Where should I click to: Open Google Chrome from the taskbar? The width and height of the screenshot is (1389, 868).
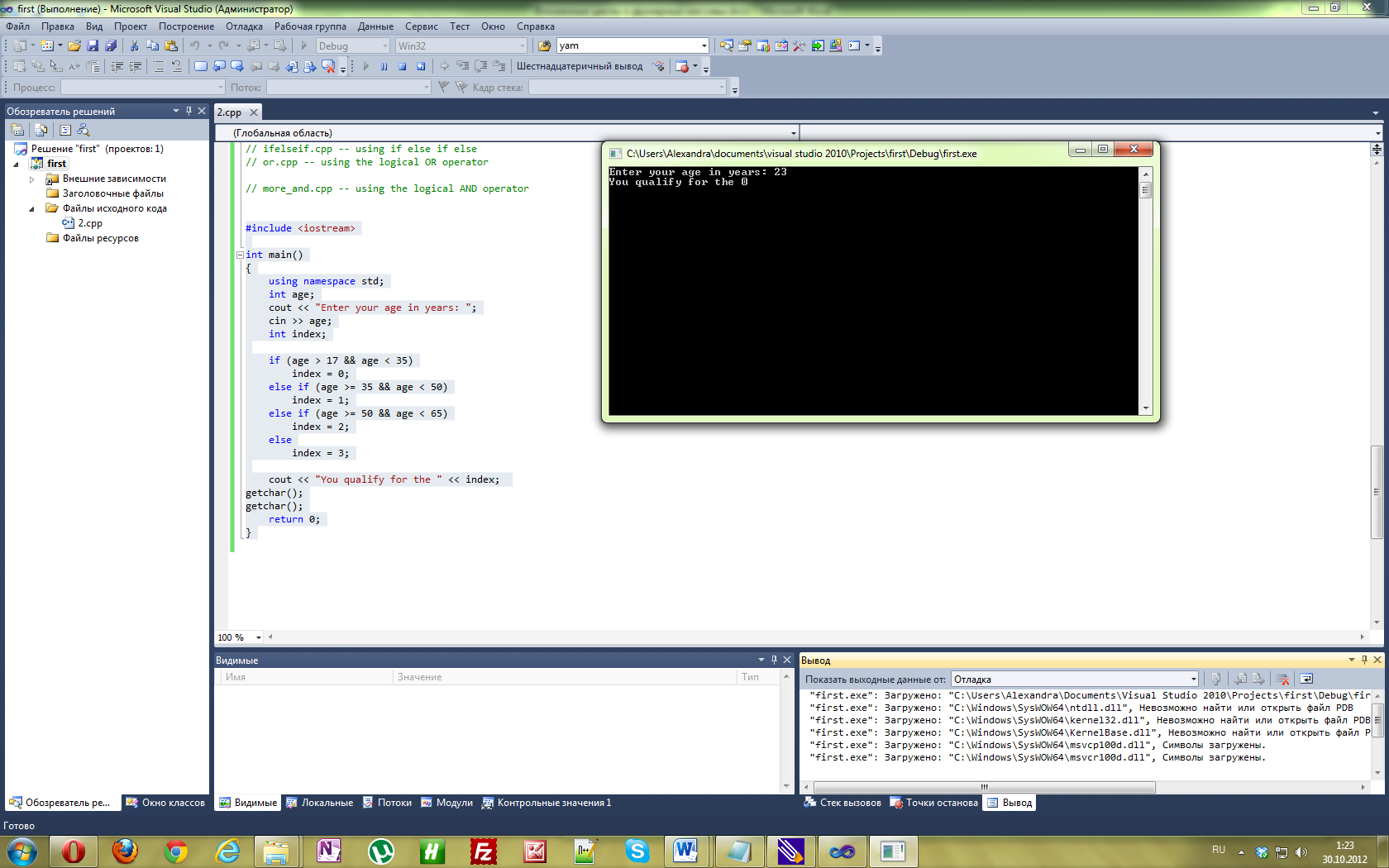176,851
